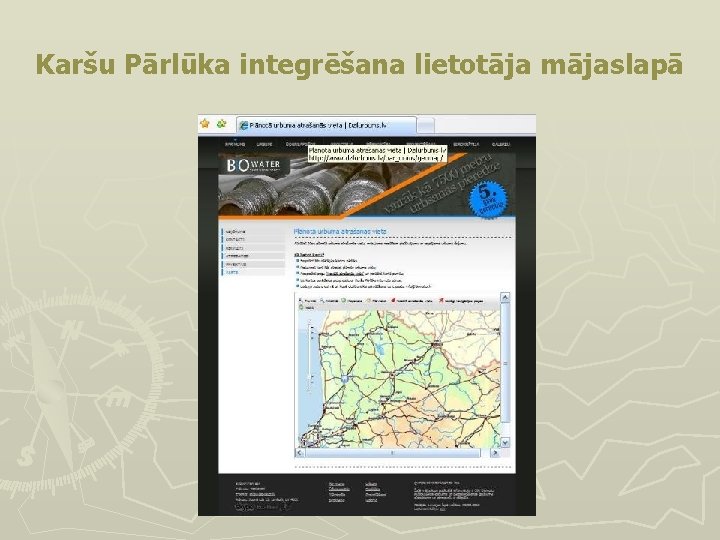Screen dimensions: 720x540
Task: Click the map frame's scroll-down arrow
Action: (x=505, y=442)
